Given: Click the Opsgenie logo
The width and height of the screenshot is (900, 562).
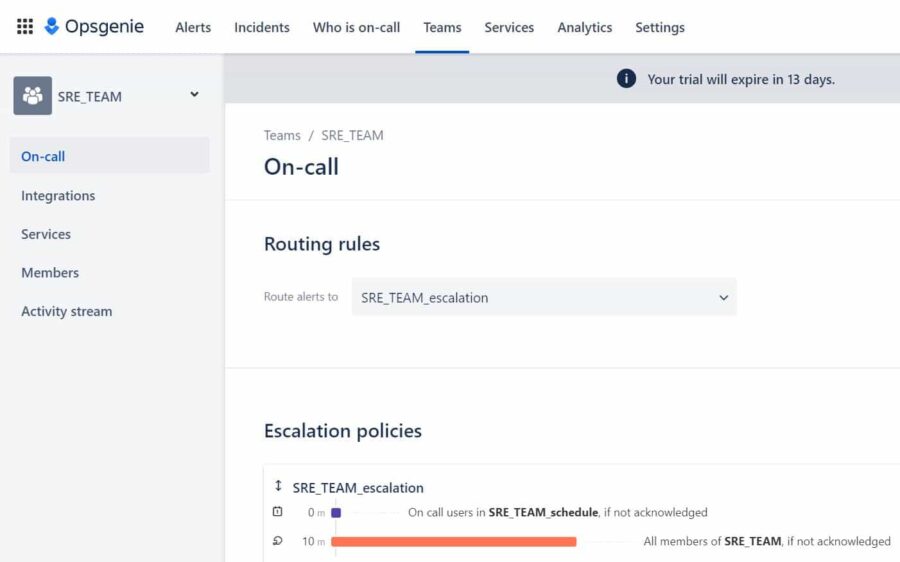Looking at the screenshot, I should [94, 26].
